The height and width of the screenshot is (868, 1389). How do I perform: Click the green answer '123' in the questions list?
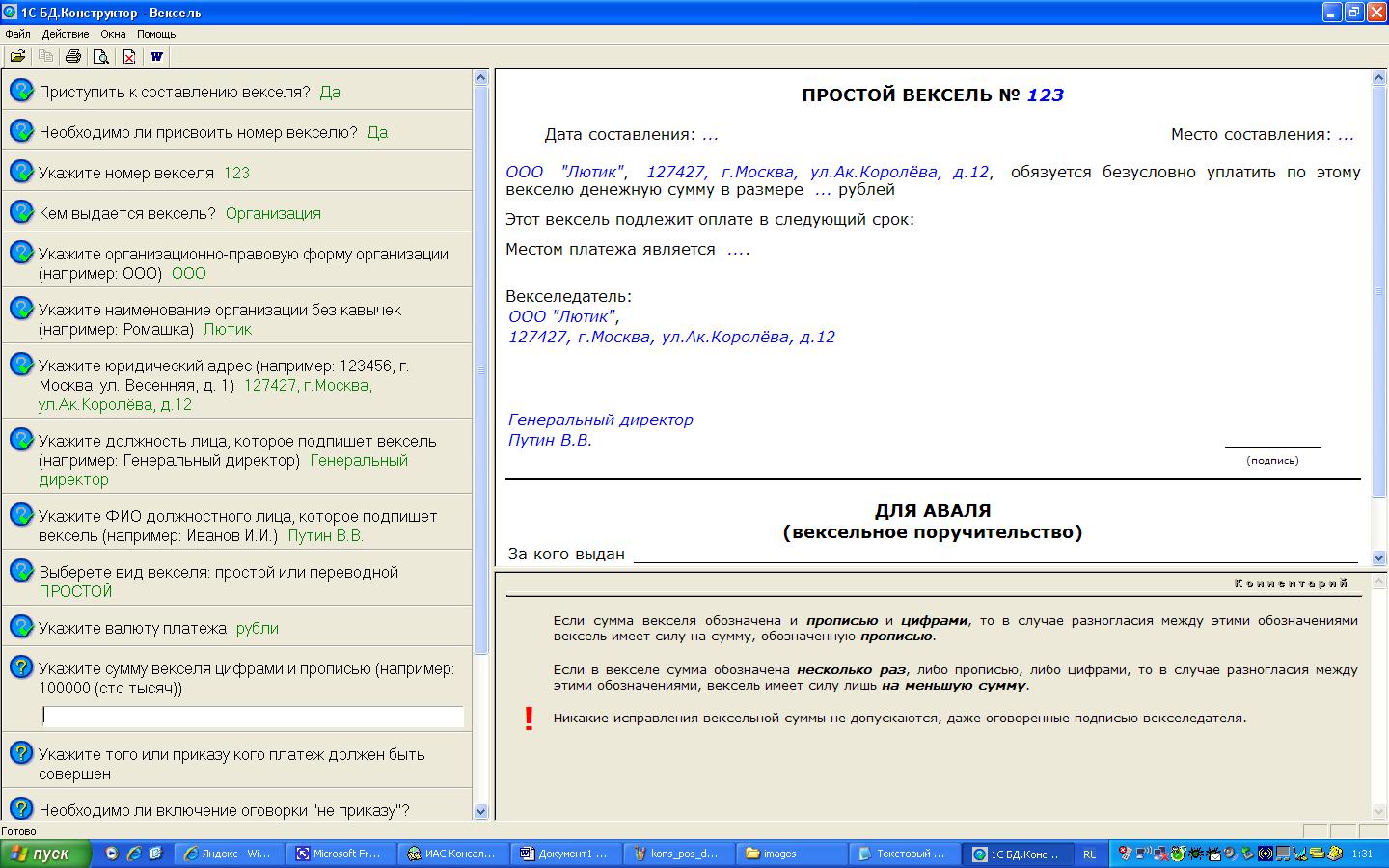236,174
